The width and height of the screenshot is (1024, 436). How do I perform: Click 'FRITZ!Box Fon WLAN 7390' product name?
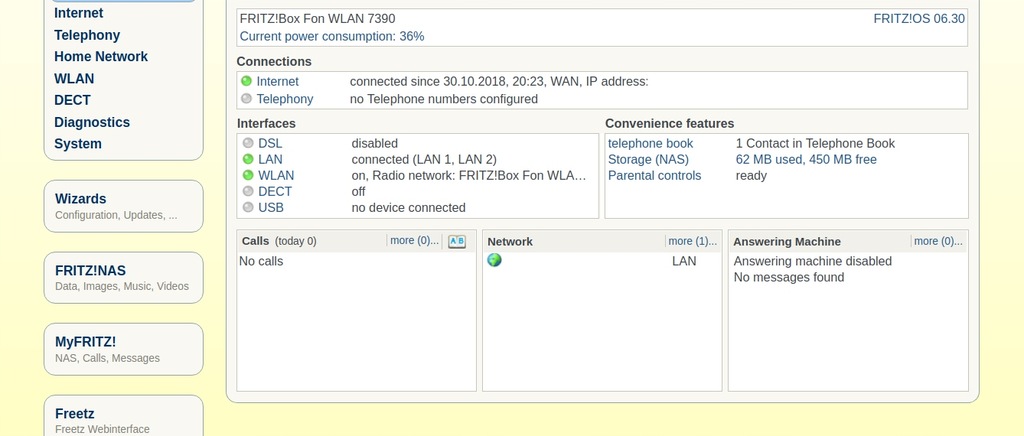tap(317, 19)
